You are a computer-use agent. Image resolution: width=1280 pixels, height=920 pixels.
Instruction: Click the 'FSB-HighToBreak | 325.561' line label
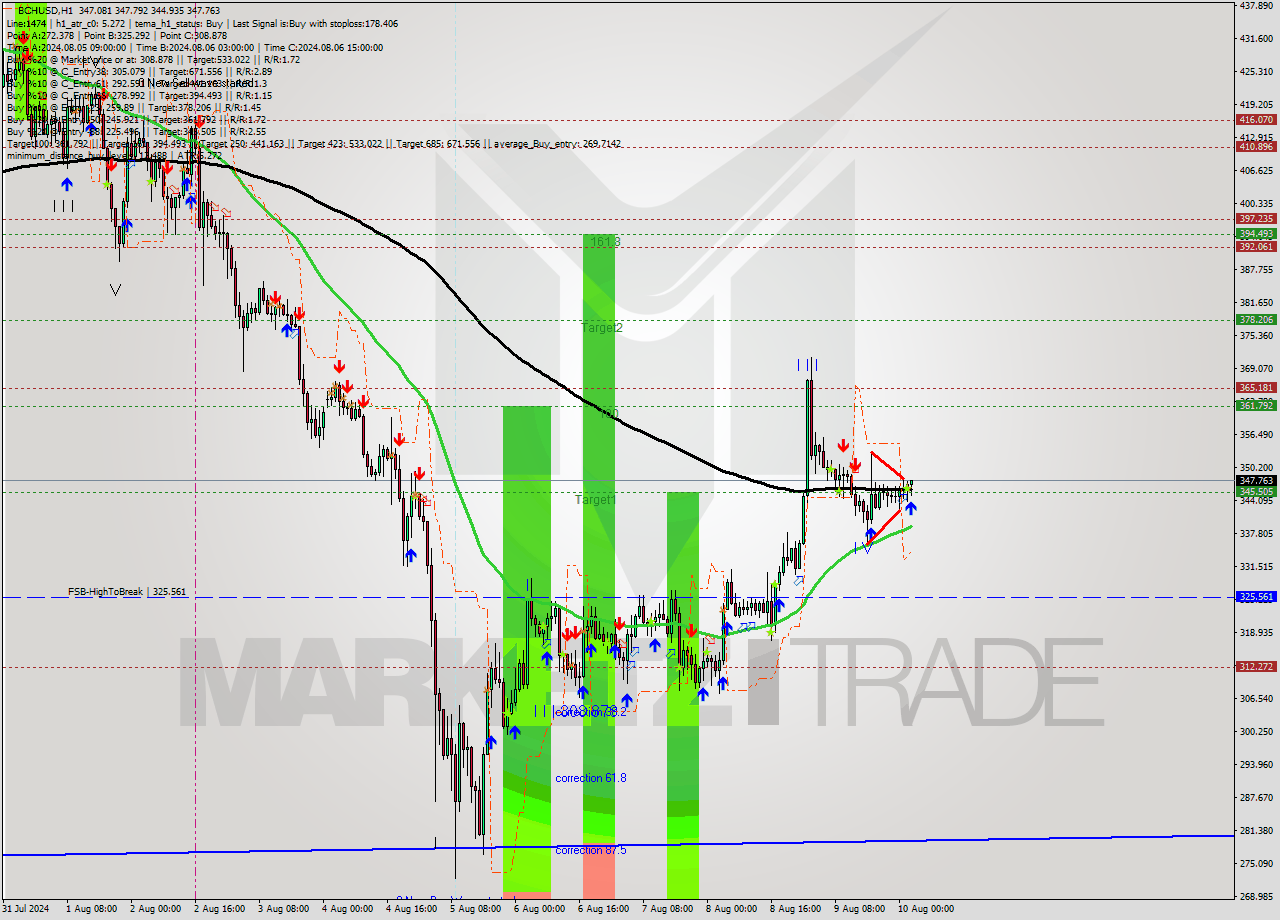tap(127, 592)
